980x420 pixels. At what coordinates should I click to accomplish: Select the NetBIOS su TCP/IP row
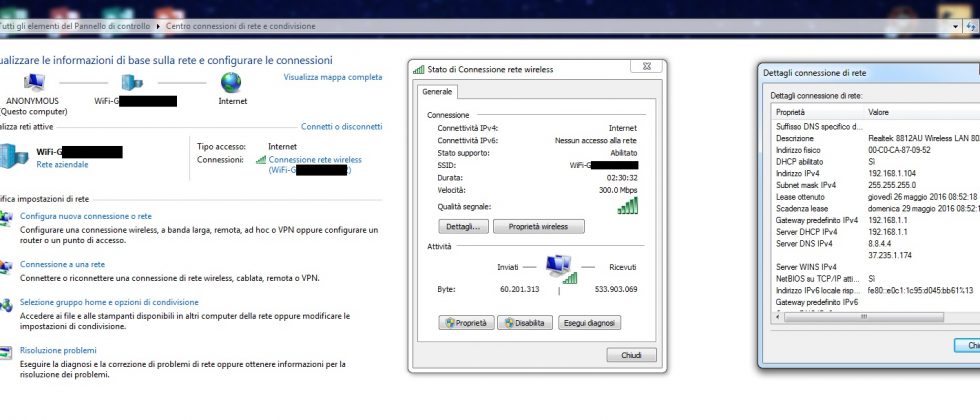coord(876,279)
